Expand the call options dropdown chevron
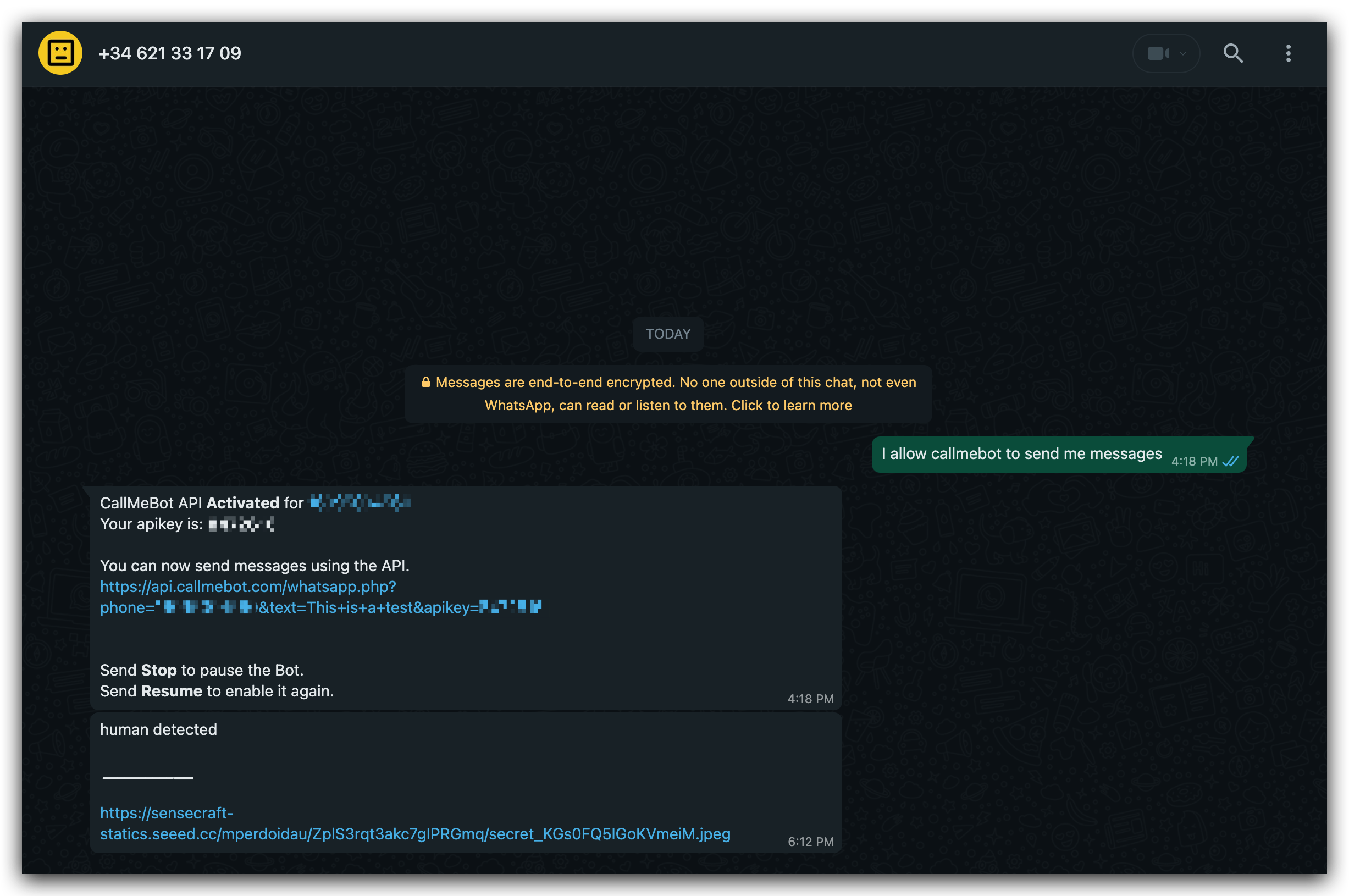The height and width of the screenshot is (896, 1349). click(x=1184, y=54)
